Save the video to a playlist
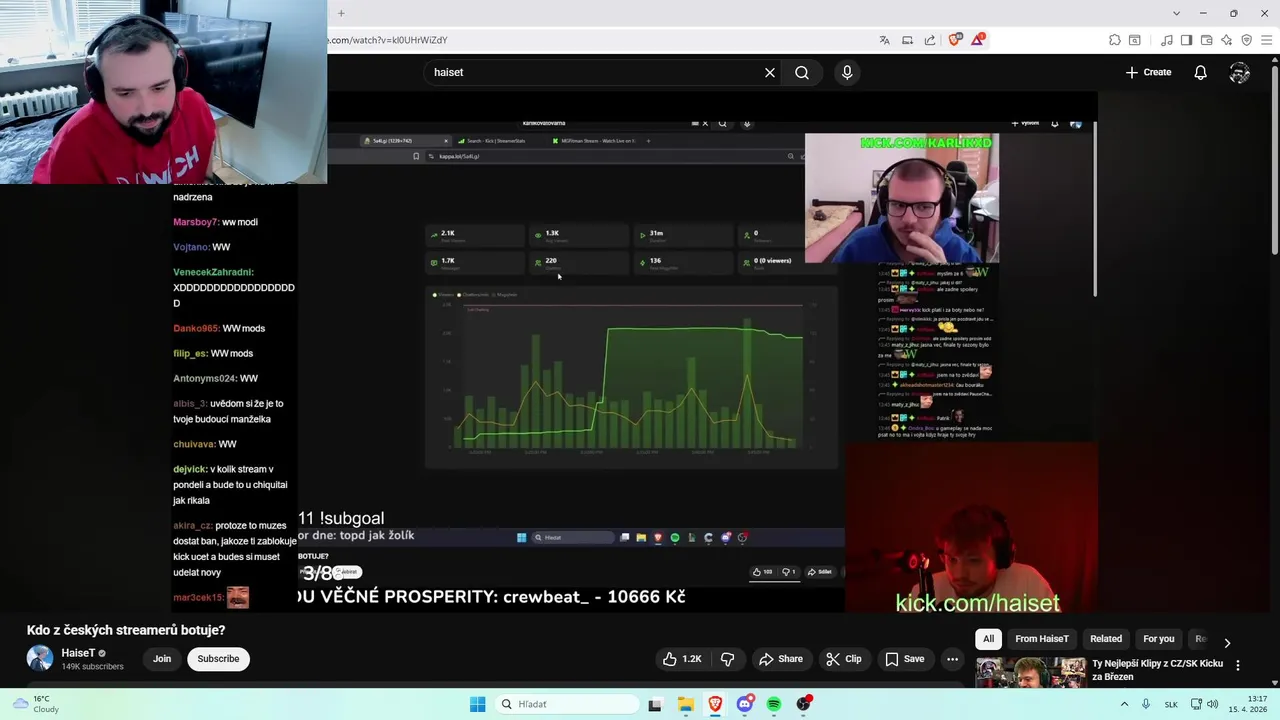This screenshot has height=720, width=1280. (905, 659)
